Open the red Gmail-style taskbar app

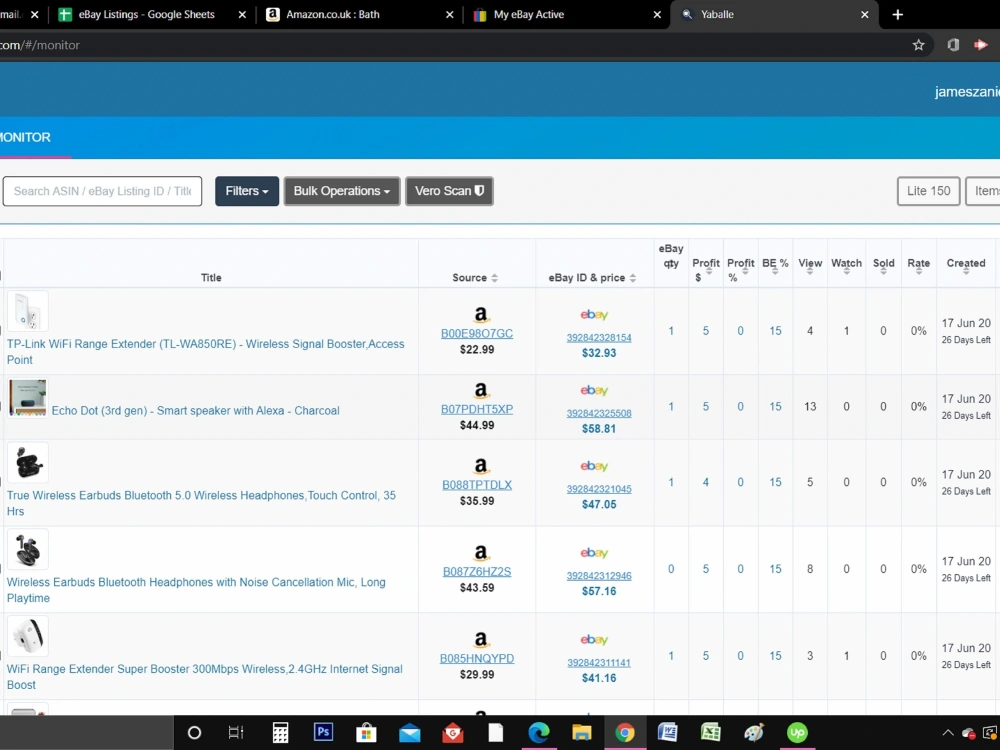pyautogui.click(x=453, y=732)
